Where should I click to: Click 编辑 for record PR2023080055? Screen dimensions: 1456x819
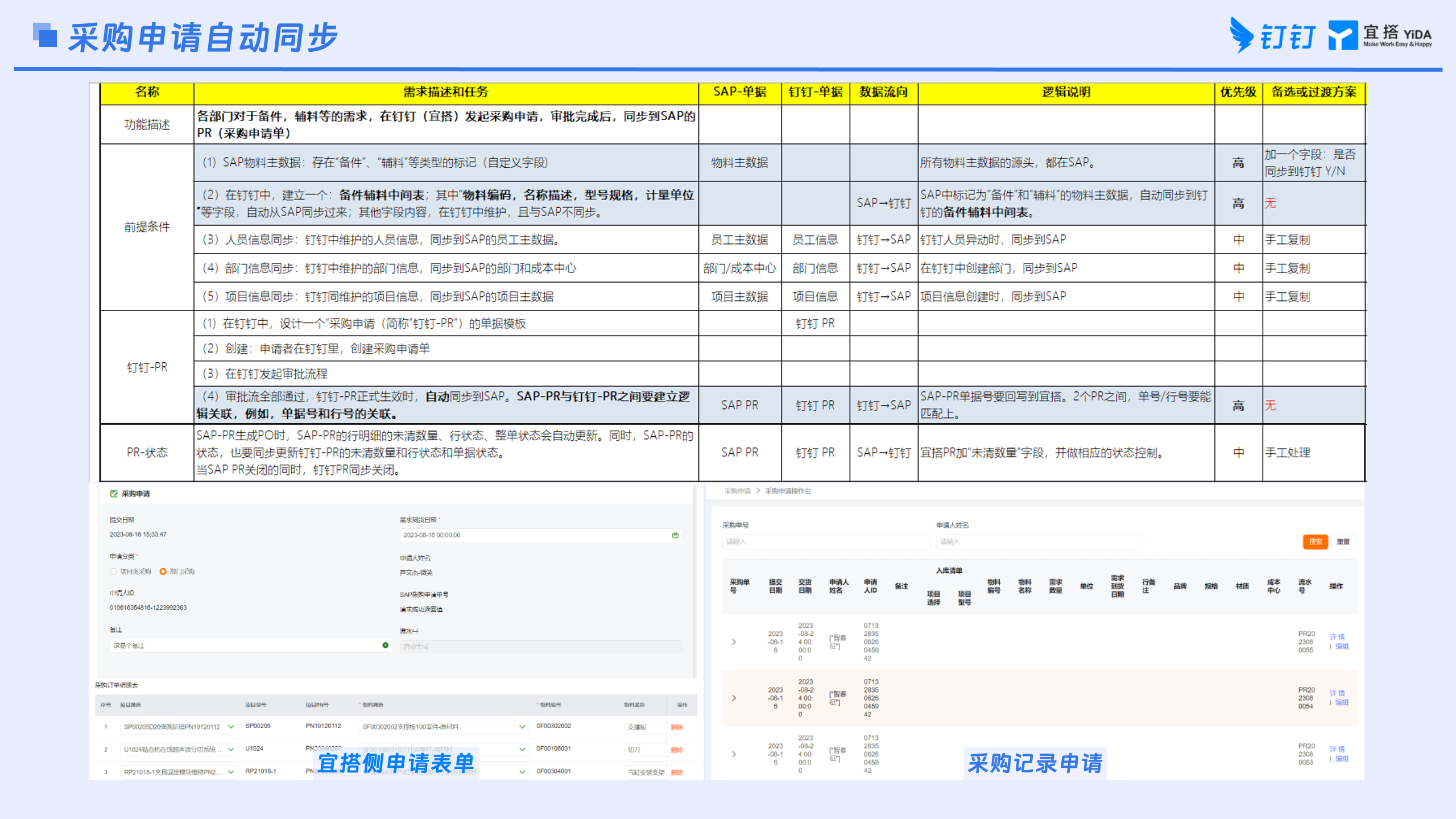(1342, 646)
